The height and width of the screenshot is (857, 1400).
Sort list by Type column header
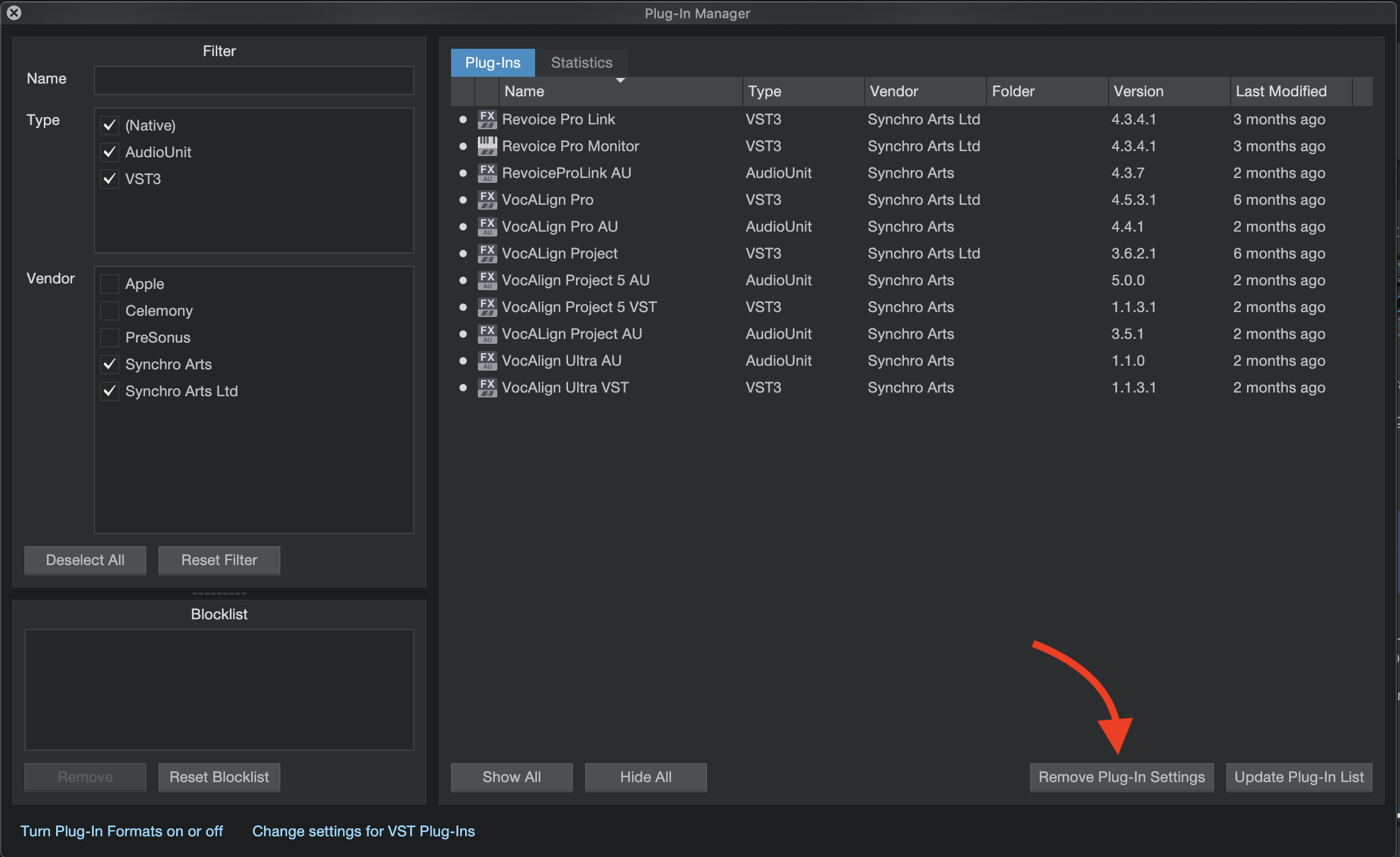tap(803, 91)
